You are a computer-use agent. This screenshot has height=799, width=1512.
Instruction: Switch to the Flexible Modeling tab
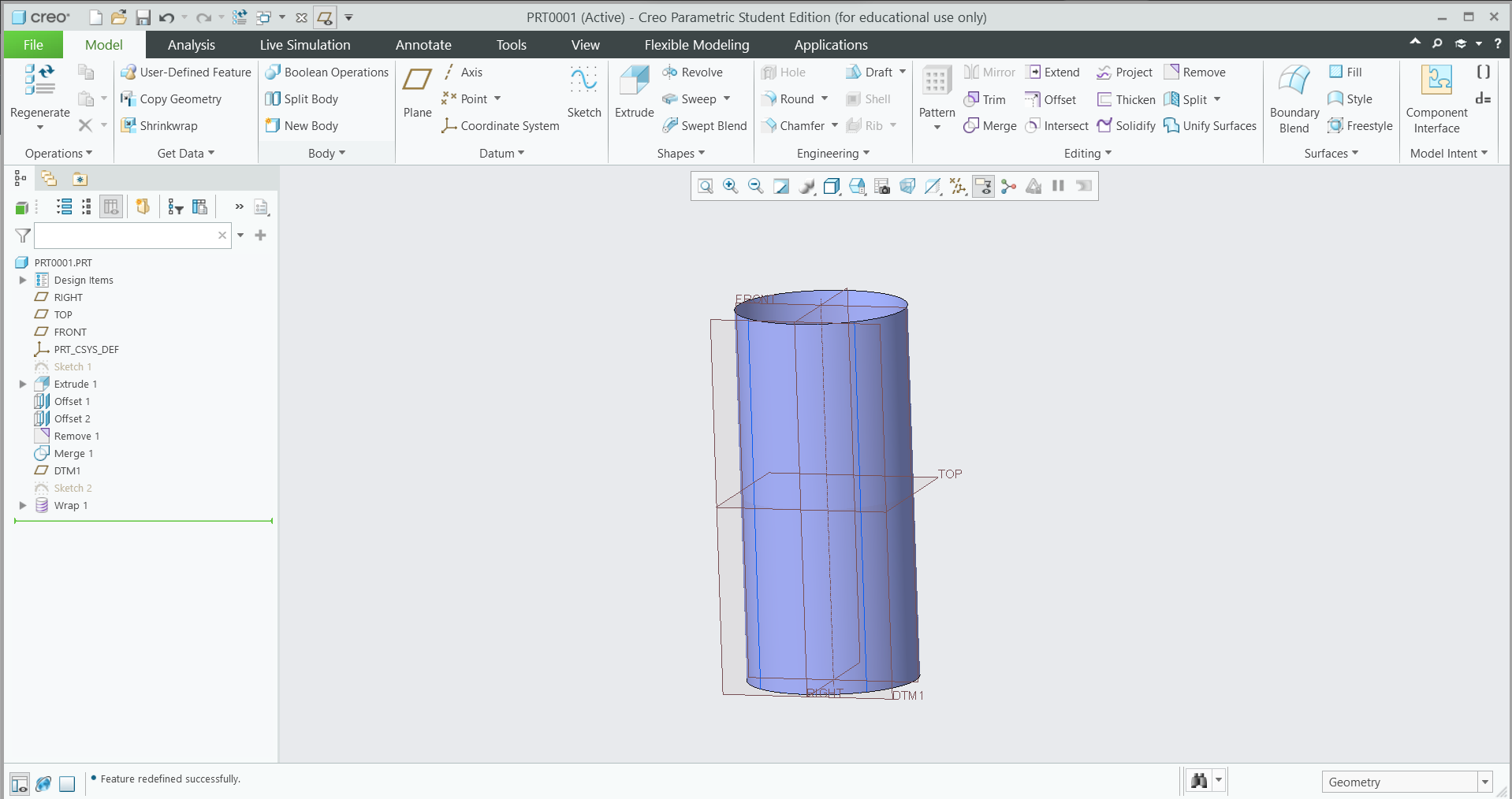tap(697, 44)
